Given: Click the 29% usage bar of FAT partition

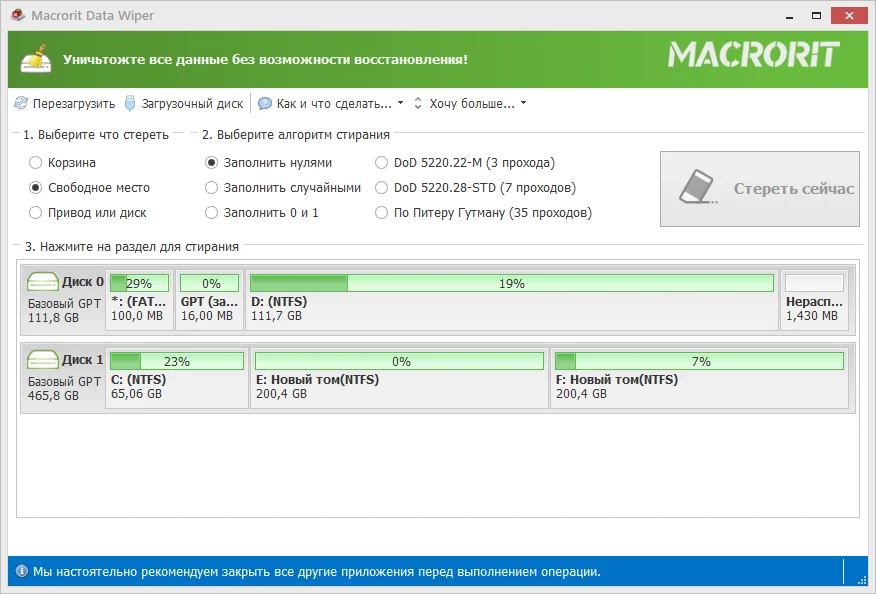Looking at the screenshot, I should (140, 283).
